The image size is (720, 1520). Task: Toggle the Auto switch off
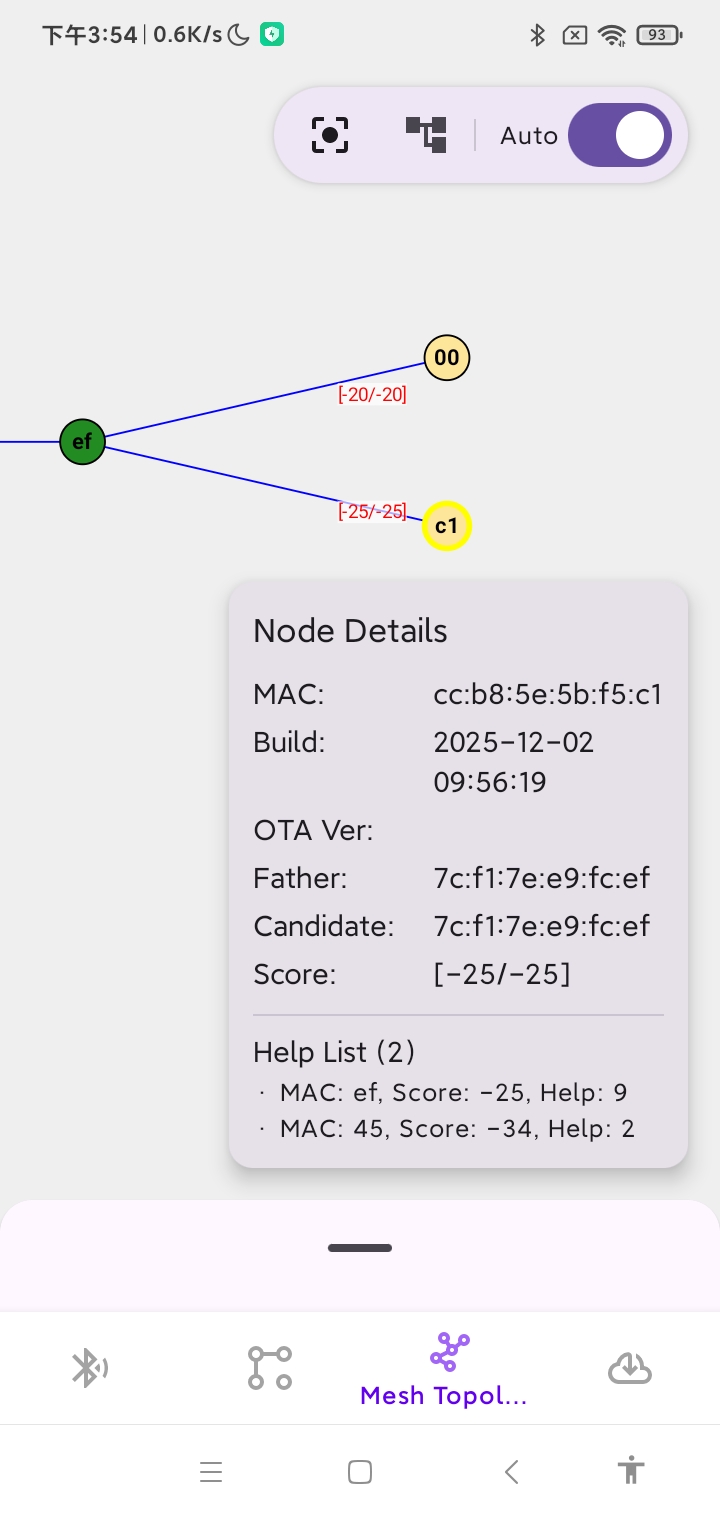pos(620,135)
